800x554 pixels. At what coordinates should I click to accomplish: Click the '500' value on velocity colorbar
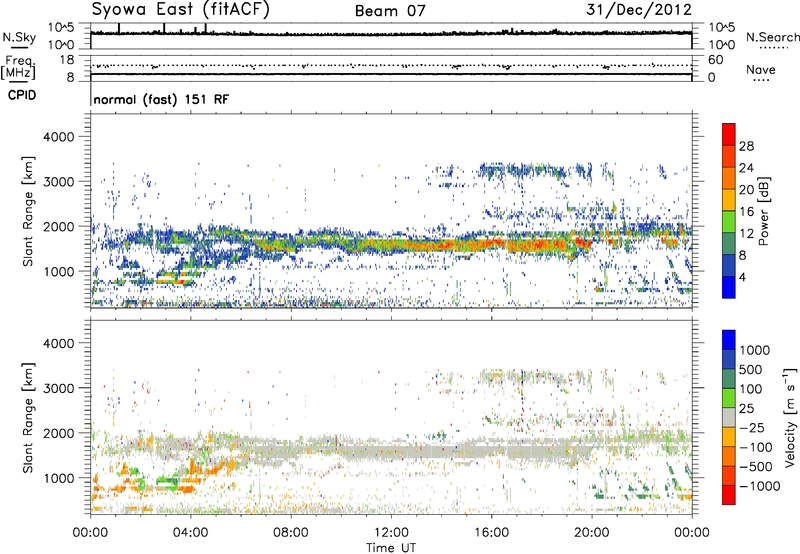pos(751,370)
